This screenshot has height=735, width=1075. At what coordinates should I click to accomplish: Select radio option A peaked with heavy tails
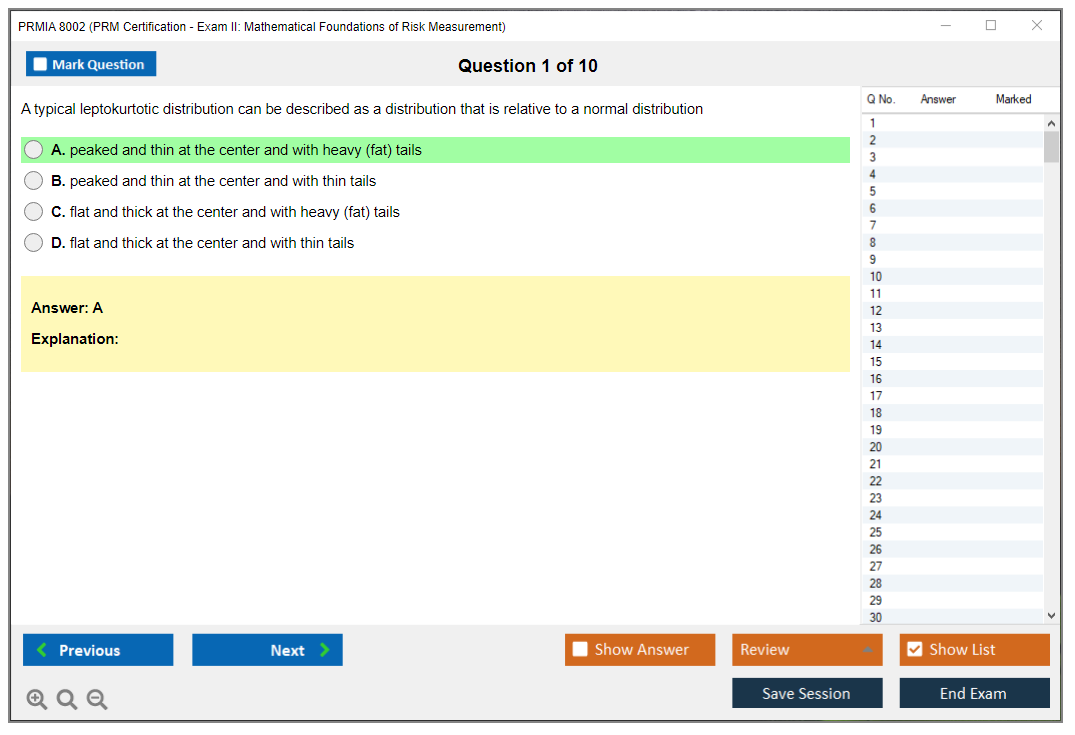[34, 150]
